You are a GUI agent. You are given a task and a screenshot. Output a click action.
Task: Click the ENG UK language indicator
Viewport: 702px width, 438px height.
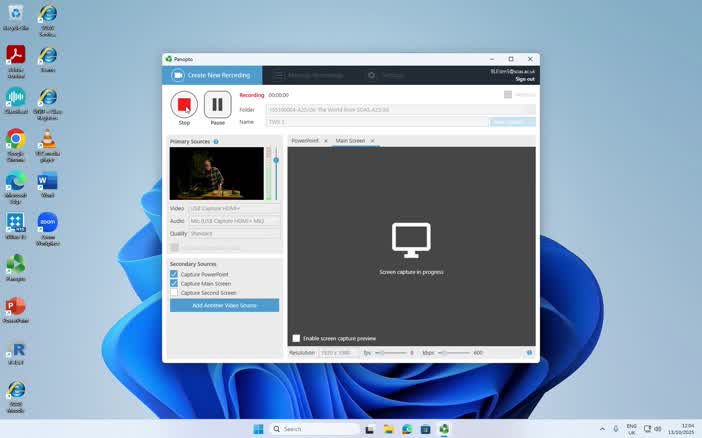pyautogui.click(x=631, y=429)
